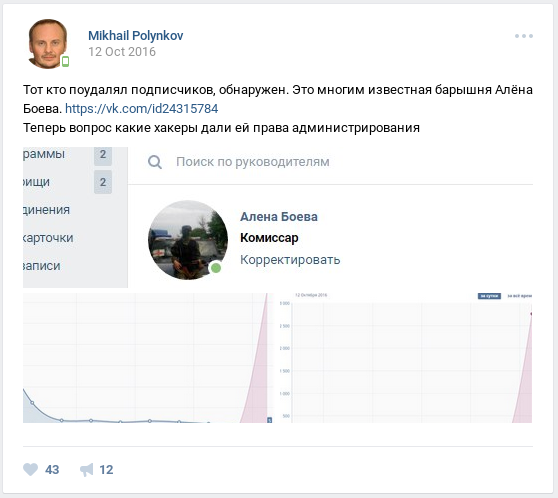This screenshot has height=498, width=558.
Task: Select the sidebar item ending in карточки
Action: click(x=48, y=238)
